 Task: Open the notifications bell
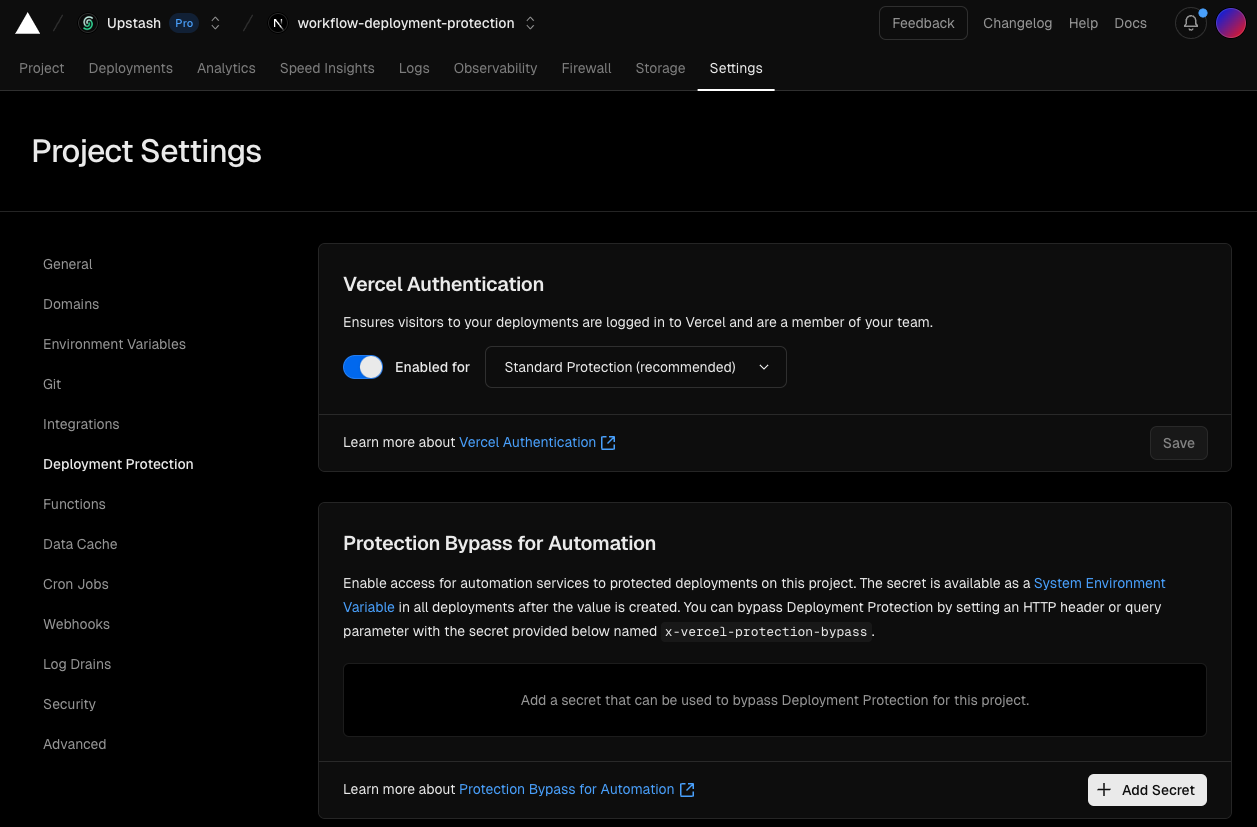tap(1190, 23)
